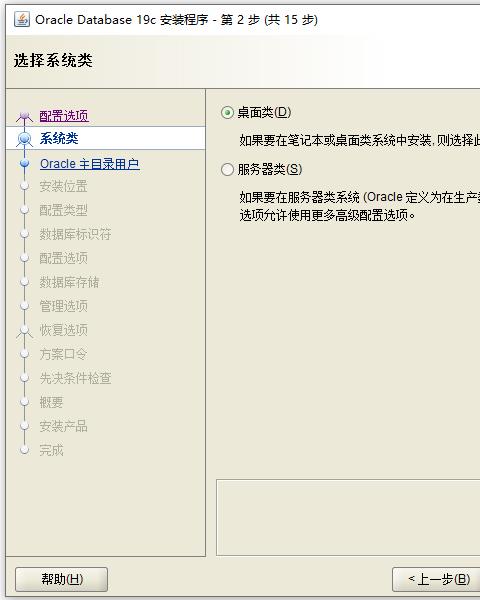The height and width of the screenshot is (600, 480).
Task: Click the 安装位置 step label
Action: (x=64, y=186)
